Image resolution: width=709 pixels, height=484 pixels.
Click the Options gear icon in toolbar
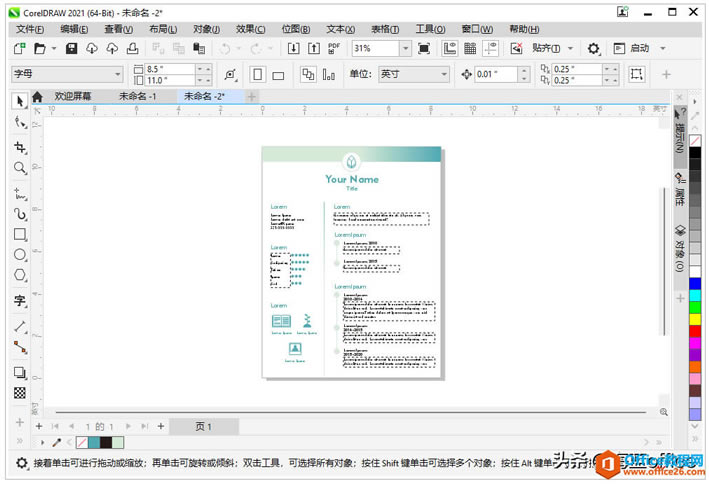click(x=593, y=48)
